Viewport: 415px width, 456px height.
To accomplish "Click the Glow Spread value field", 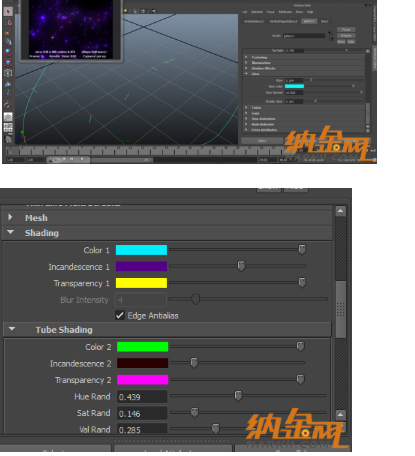I will point(294,93).
